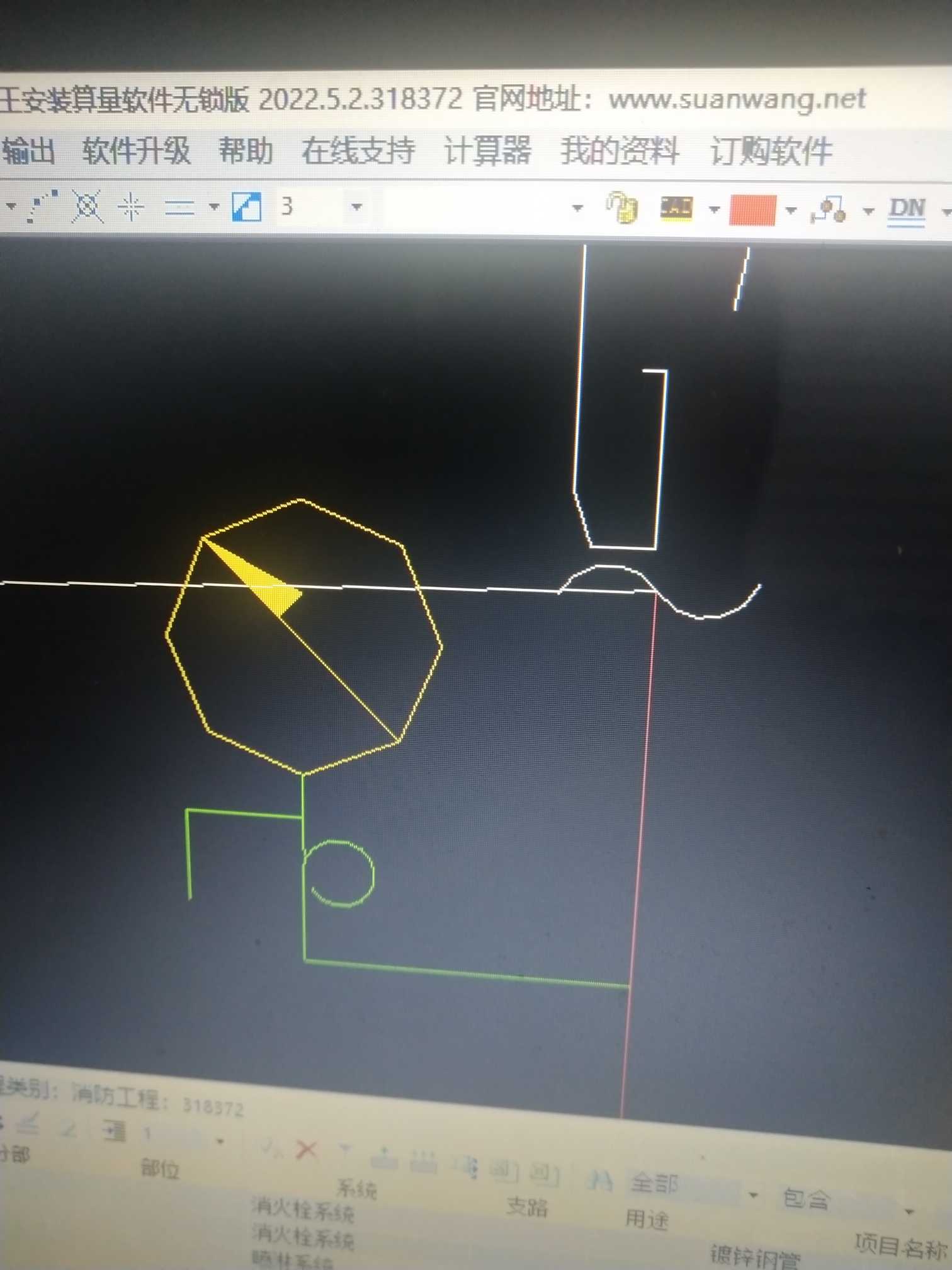The image size is (952, 1270).
Task: Expand the leftmost toolbar dropdown arrow
Action: click(10, 205)
